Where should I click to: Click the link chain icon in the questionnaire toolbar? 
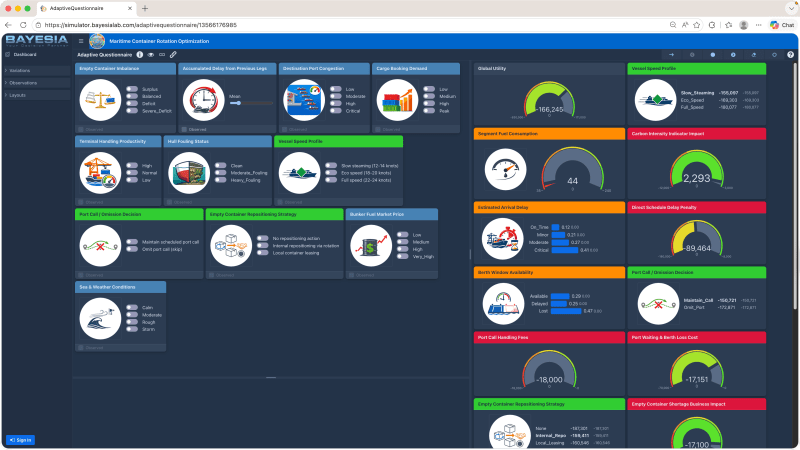[x=162, y=55]
